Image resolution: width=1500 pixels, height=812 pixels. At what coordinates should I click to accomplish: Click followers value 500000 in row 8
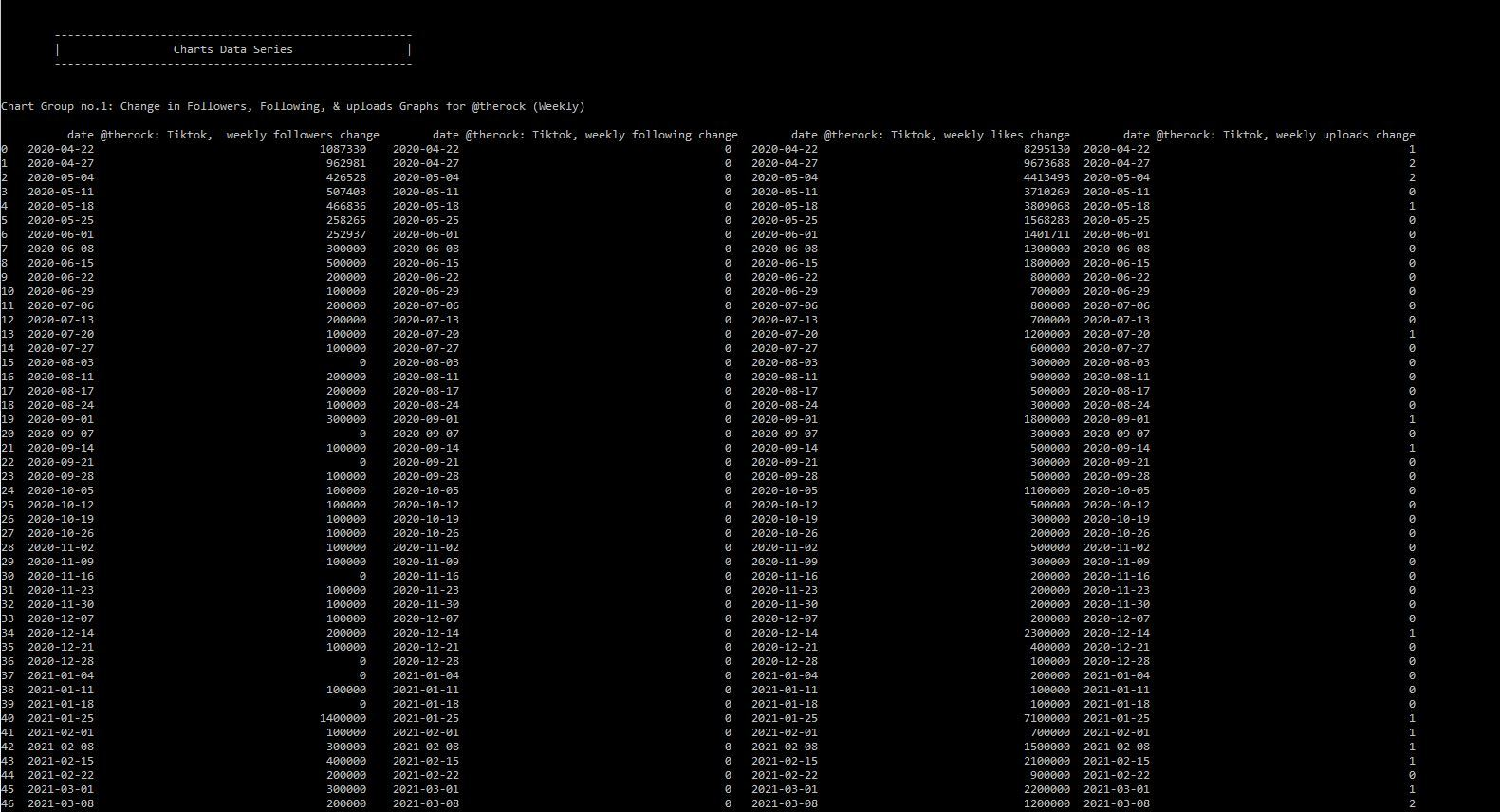click(345, 263)
